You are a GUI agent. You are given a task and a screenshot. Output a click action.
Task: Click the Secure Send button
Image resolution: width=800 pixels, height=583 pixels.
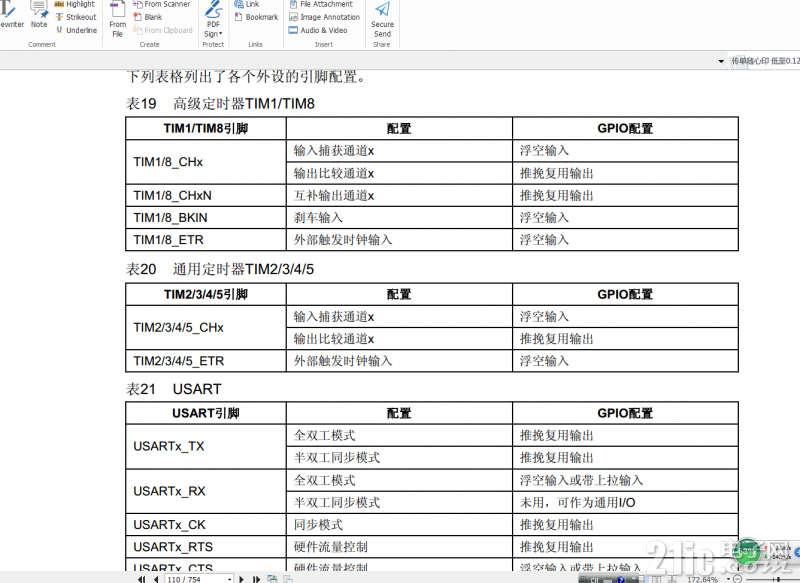(x=382, y=19)
